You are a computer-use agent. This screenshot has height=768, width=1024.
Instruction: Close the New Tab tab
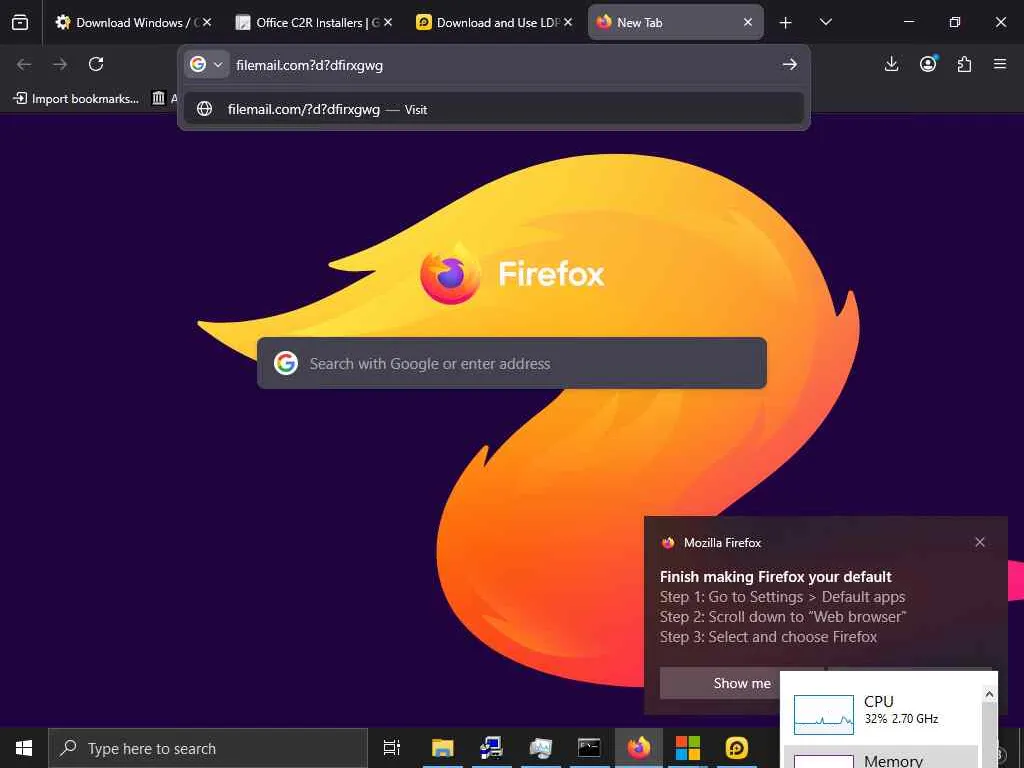pyautogui.click(x=748, y=22)
